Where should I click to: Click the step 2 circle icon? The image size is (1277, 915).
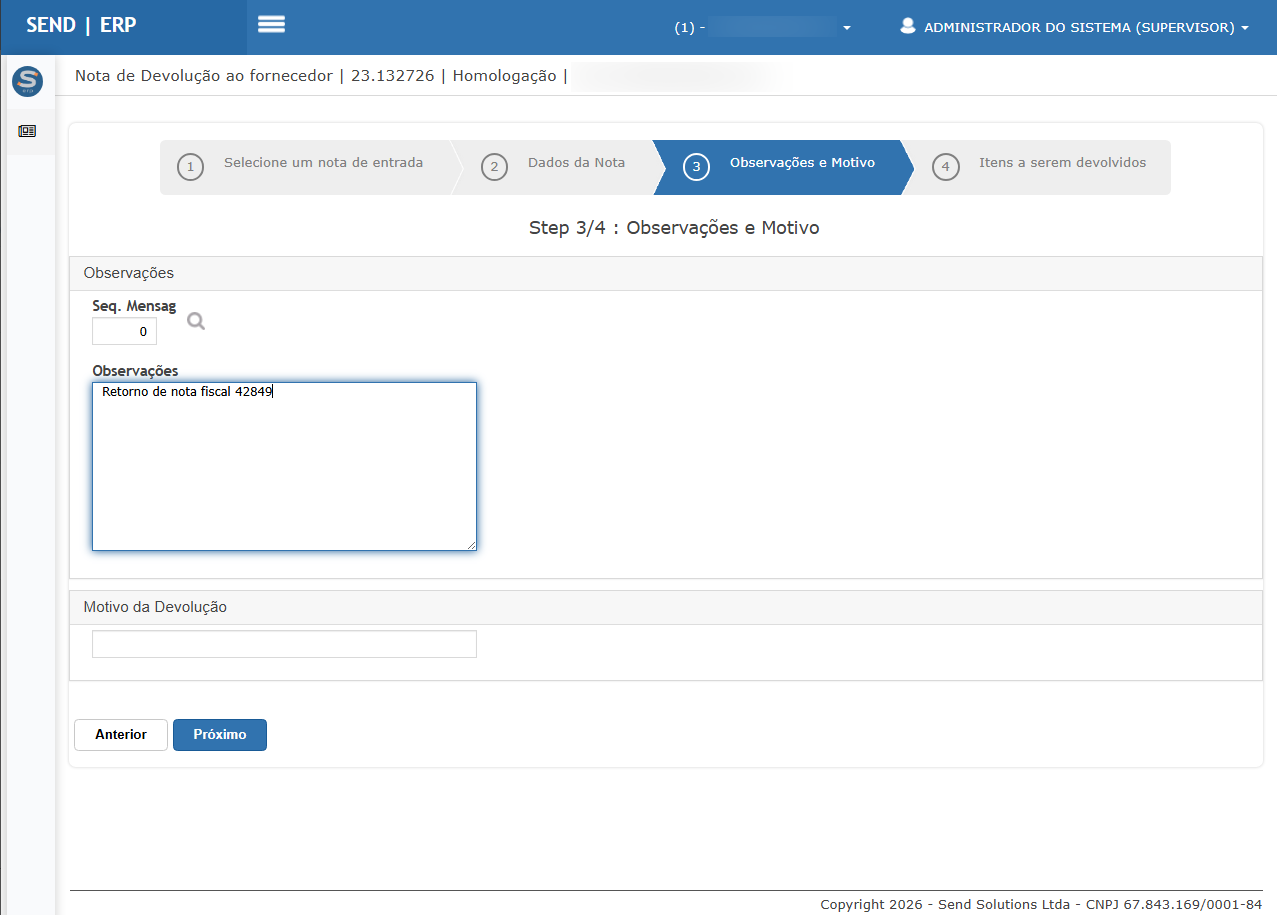[494, 167]
